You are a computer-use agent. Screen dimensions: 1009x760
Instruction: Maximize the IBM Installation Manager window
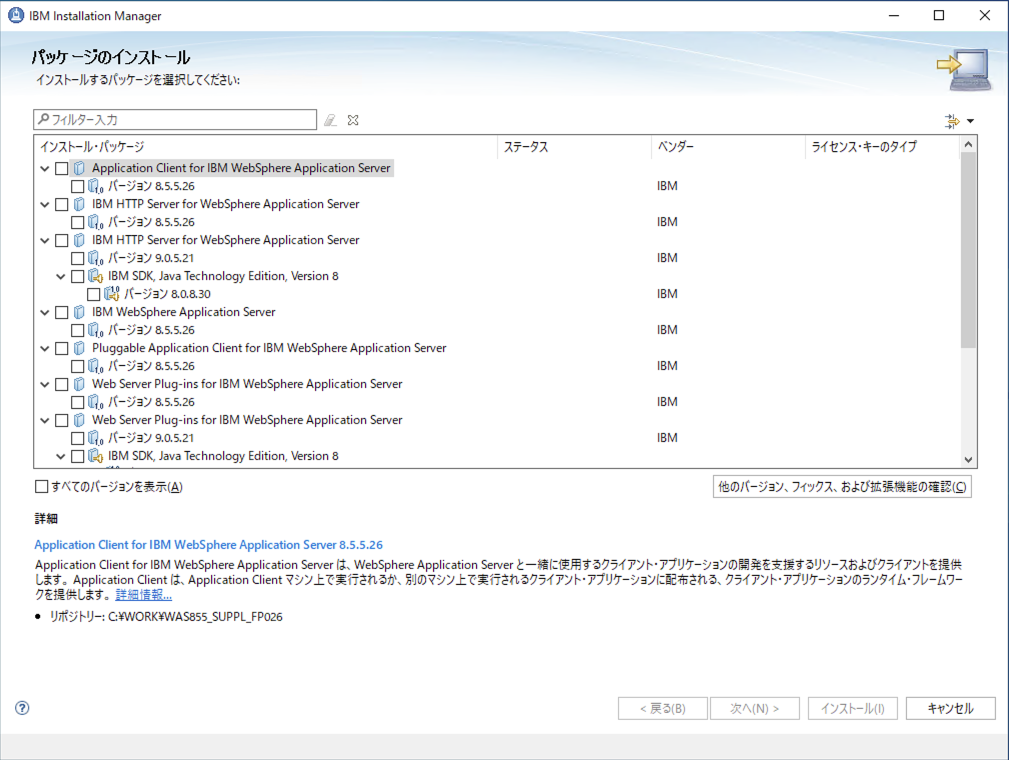pos(939,15)
